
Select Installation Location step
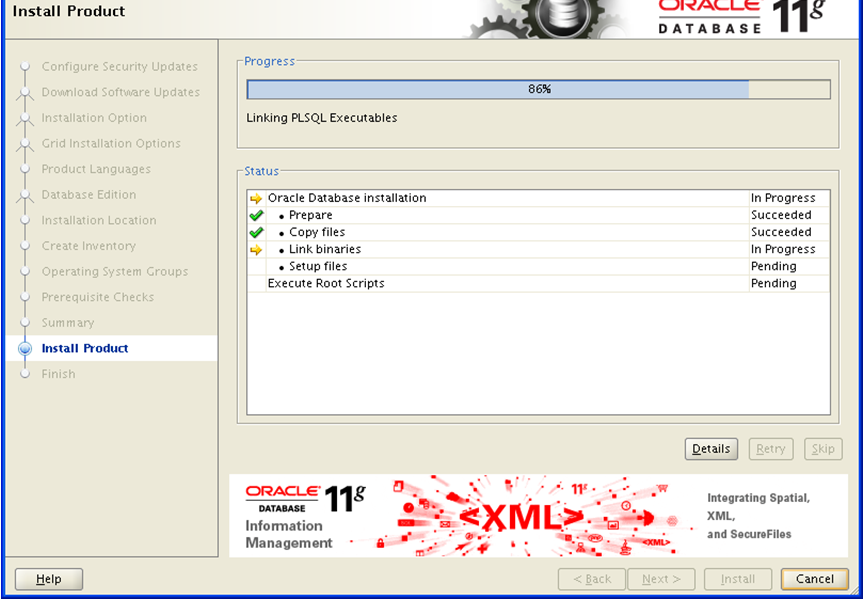tap(99, 220)
